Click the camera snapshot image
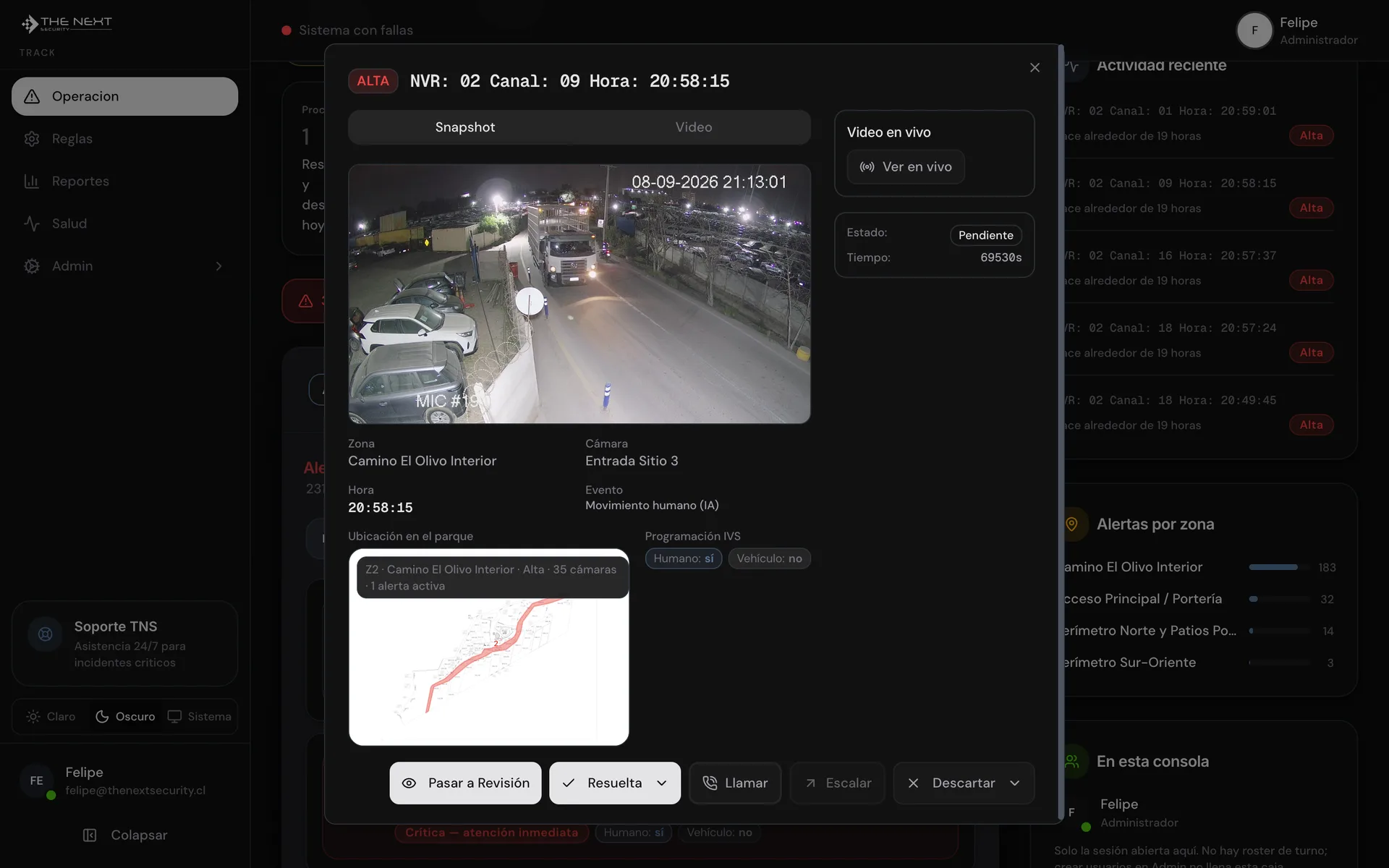The width and height of the screenshot is (1389, 868). [x=579, y=294]
